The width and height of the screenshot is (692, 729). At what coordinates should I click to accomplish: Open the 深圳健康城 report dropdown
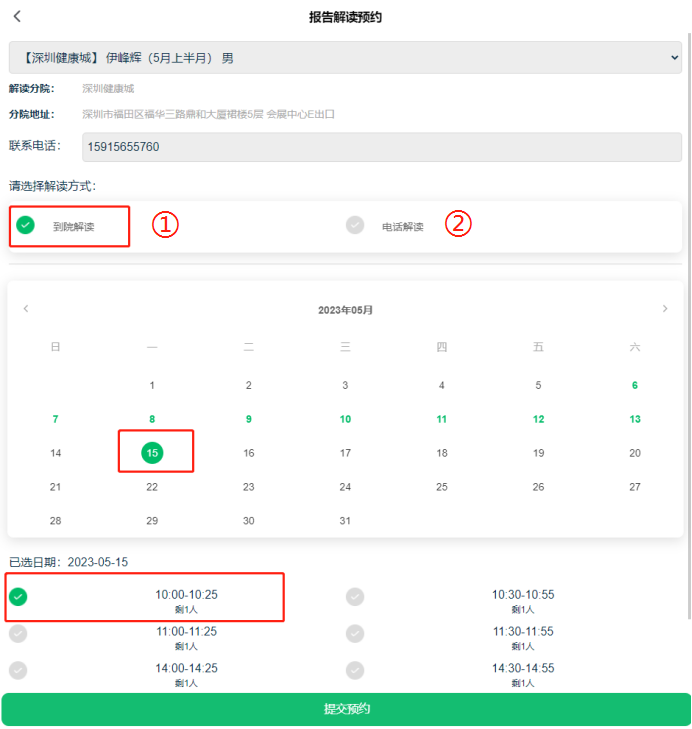pyautogui.click(x=345, y=58)
